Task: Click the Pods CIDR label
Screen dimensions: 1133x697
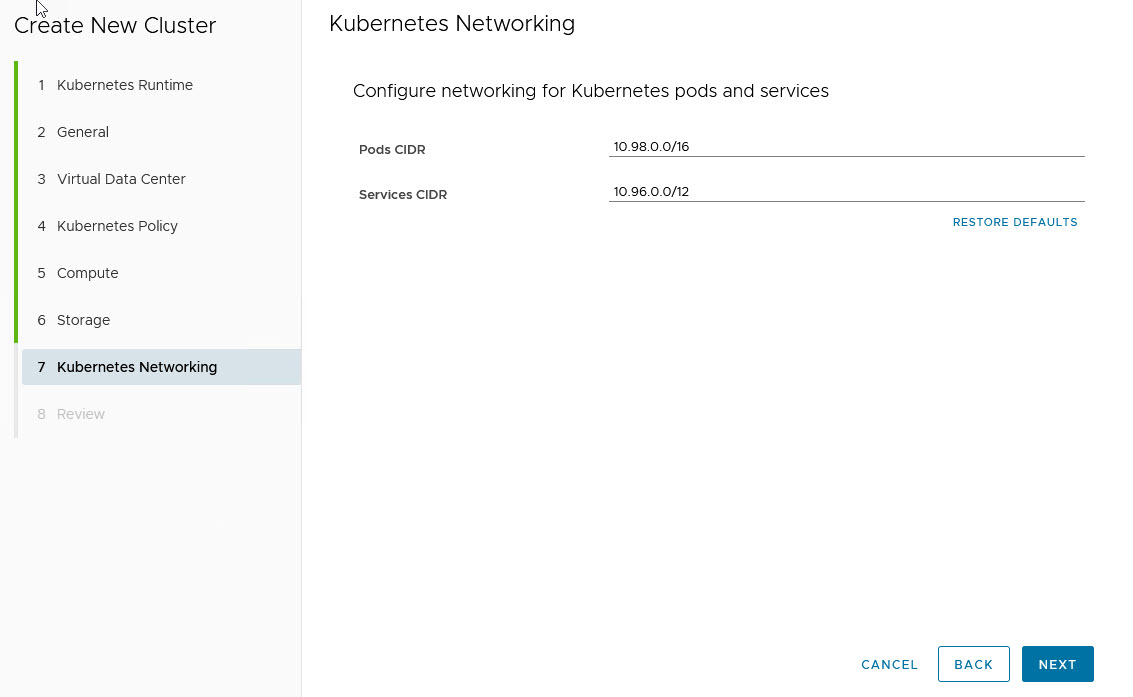Action: pos(392,150)
